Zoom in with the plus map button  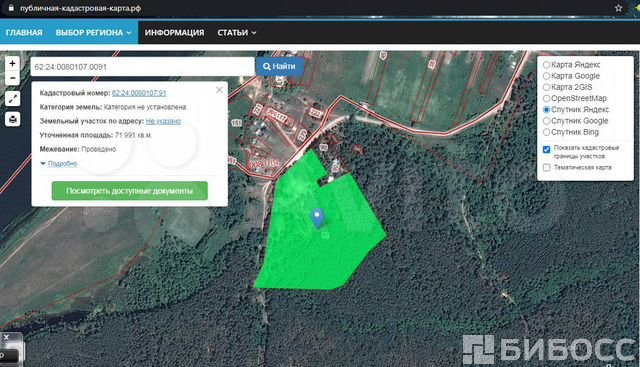pos(12,64)
